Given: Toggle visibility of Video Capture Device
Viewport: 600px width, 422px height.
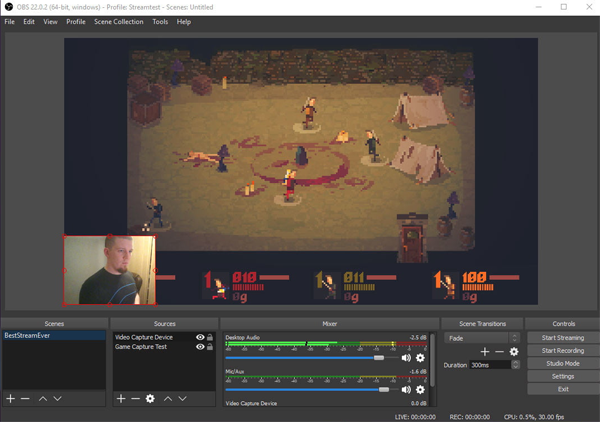Looking at the screenshot, I should click(x=200, y=337).
